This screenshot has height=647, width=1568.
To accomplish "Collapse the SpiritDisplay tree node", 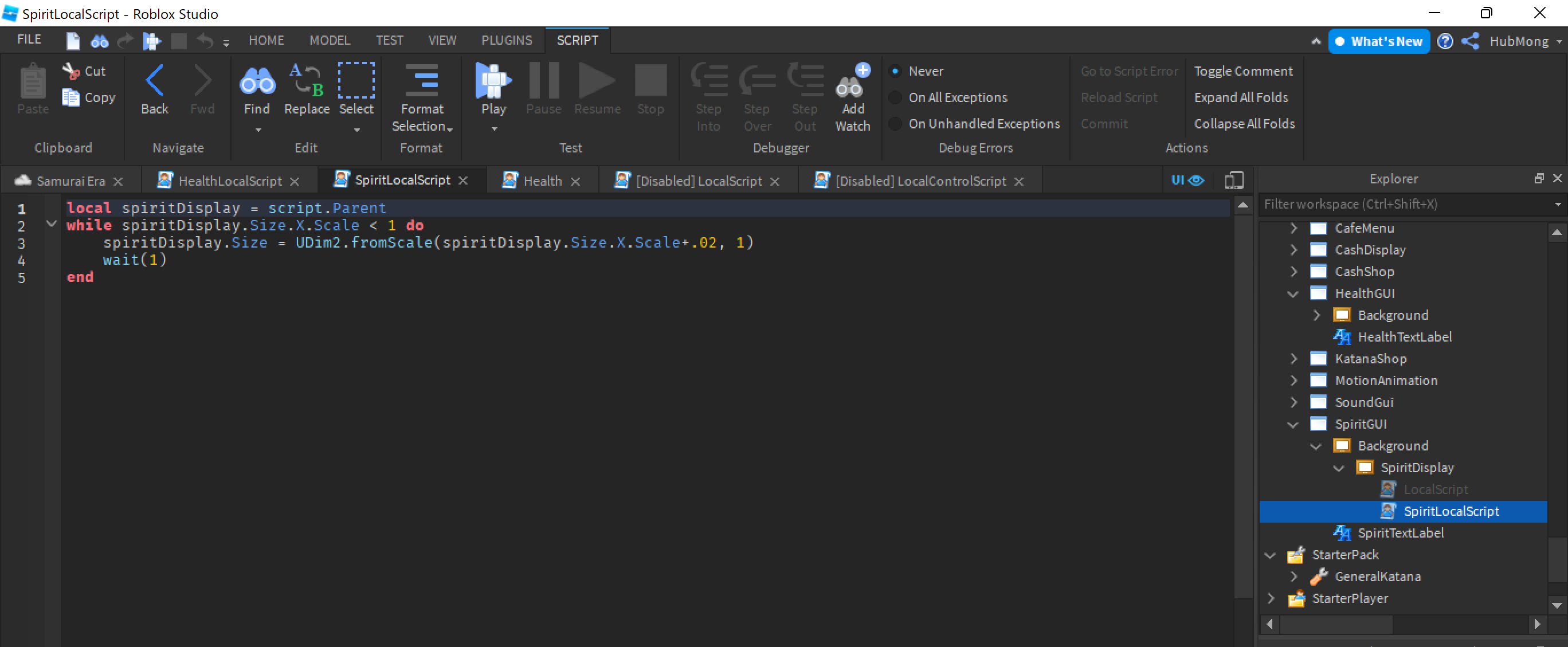I will click(x=1339, y=468).
